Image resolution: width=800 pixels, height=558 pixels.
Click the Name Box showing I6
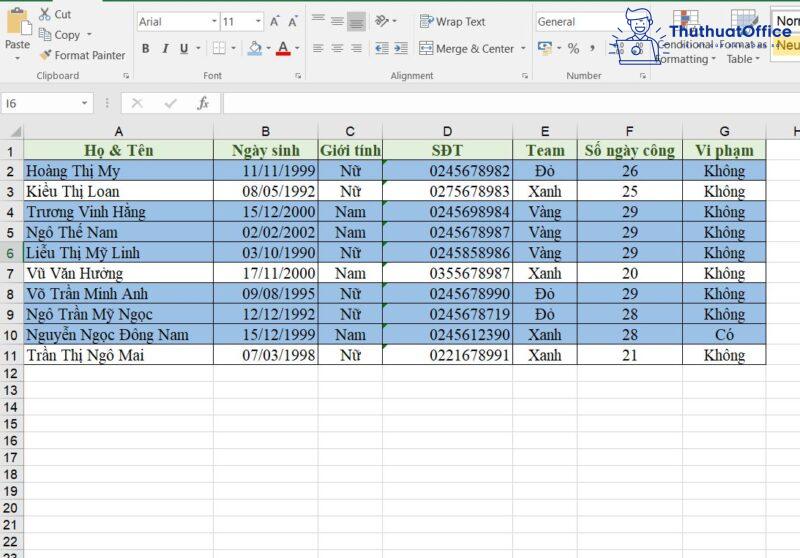40,104
